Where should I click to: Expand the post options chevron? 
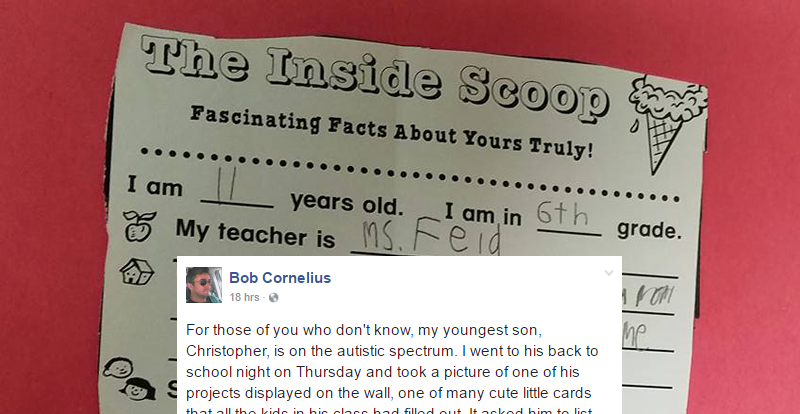608,273
